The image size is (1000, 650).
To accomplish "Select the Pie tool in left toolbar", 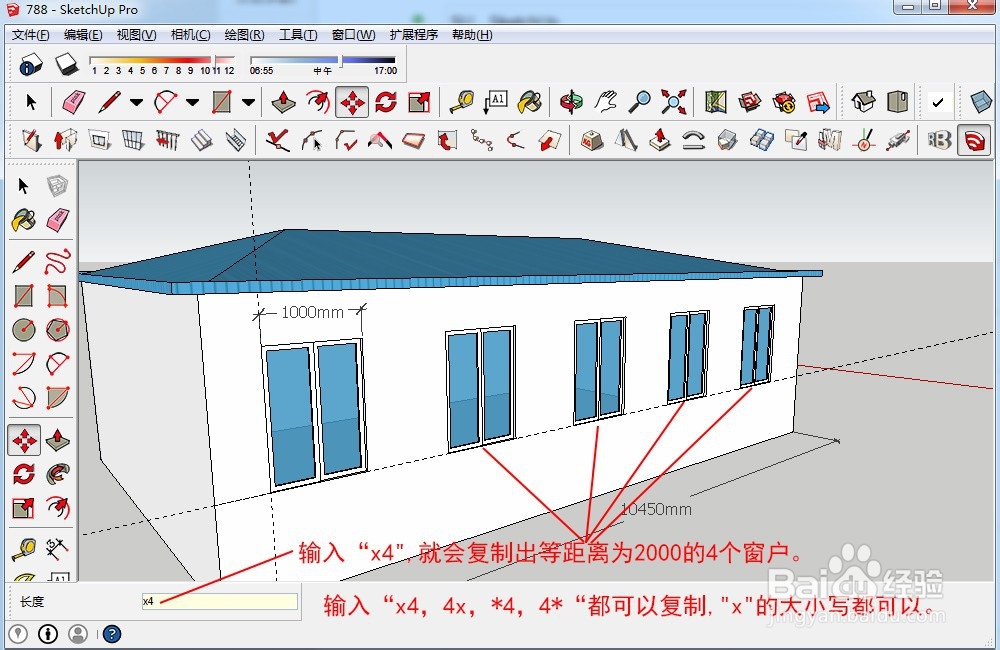I will coord(57,397).
